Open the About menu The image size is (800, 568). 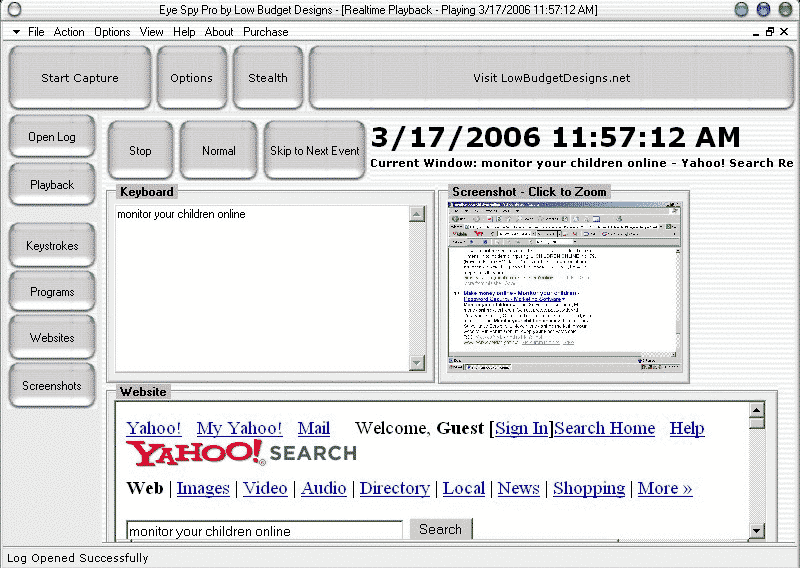[x=219, y=32]
